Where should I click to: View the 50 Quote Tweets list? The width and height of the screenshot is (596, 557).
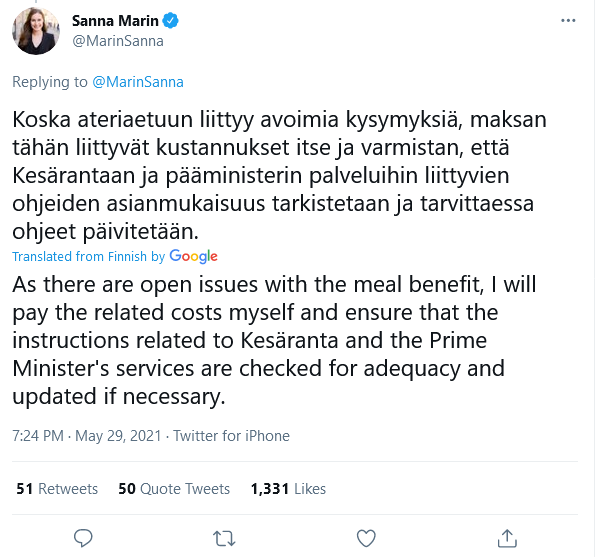click(174, 489)
